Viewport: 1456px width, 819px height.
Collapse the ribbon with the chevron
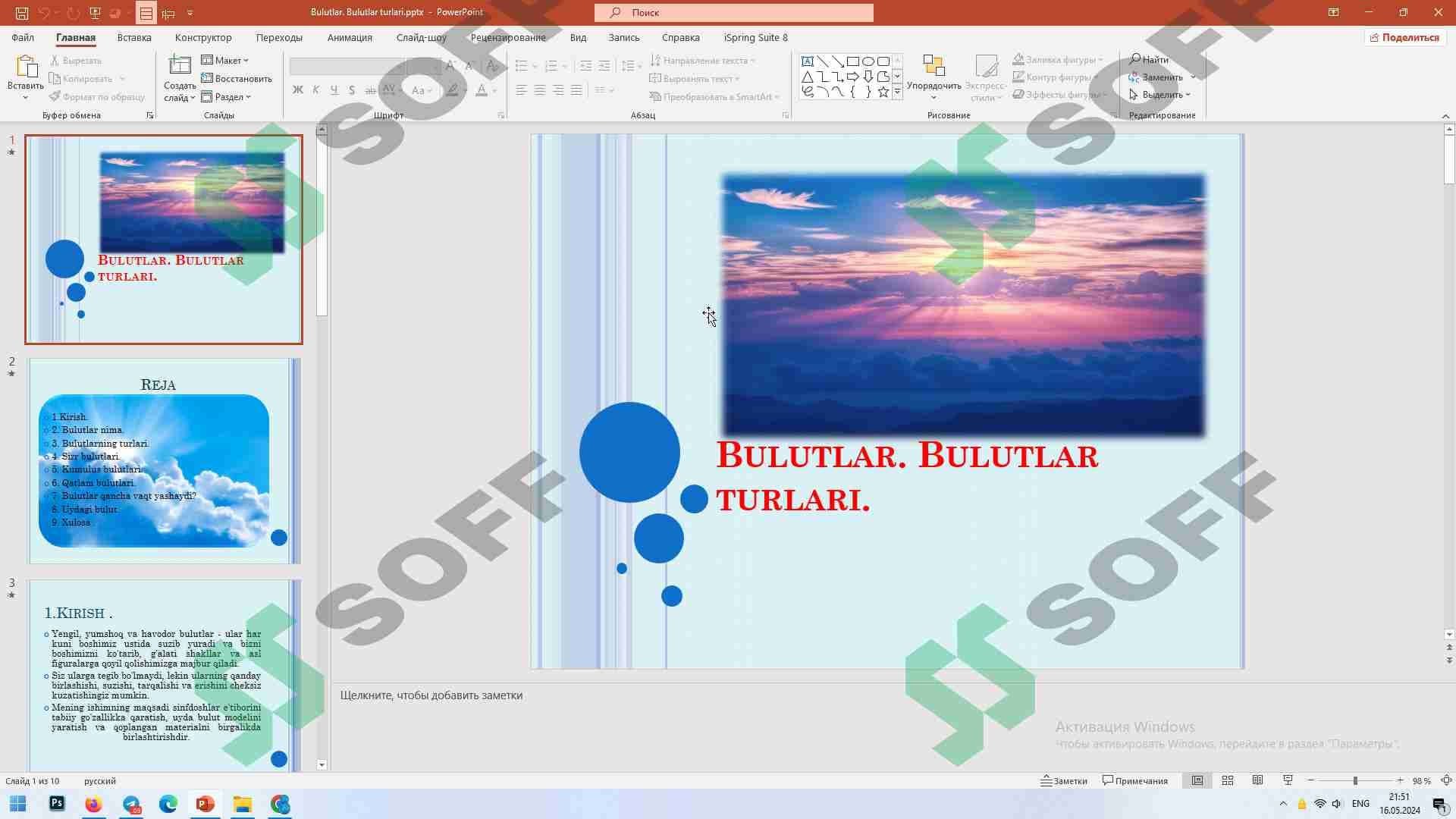(1445, 115)
